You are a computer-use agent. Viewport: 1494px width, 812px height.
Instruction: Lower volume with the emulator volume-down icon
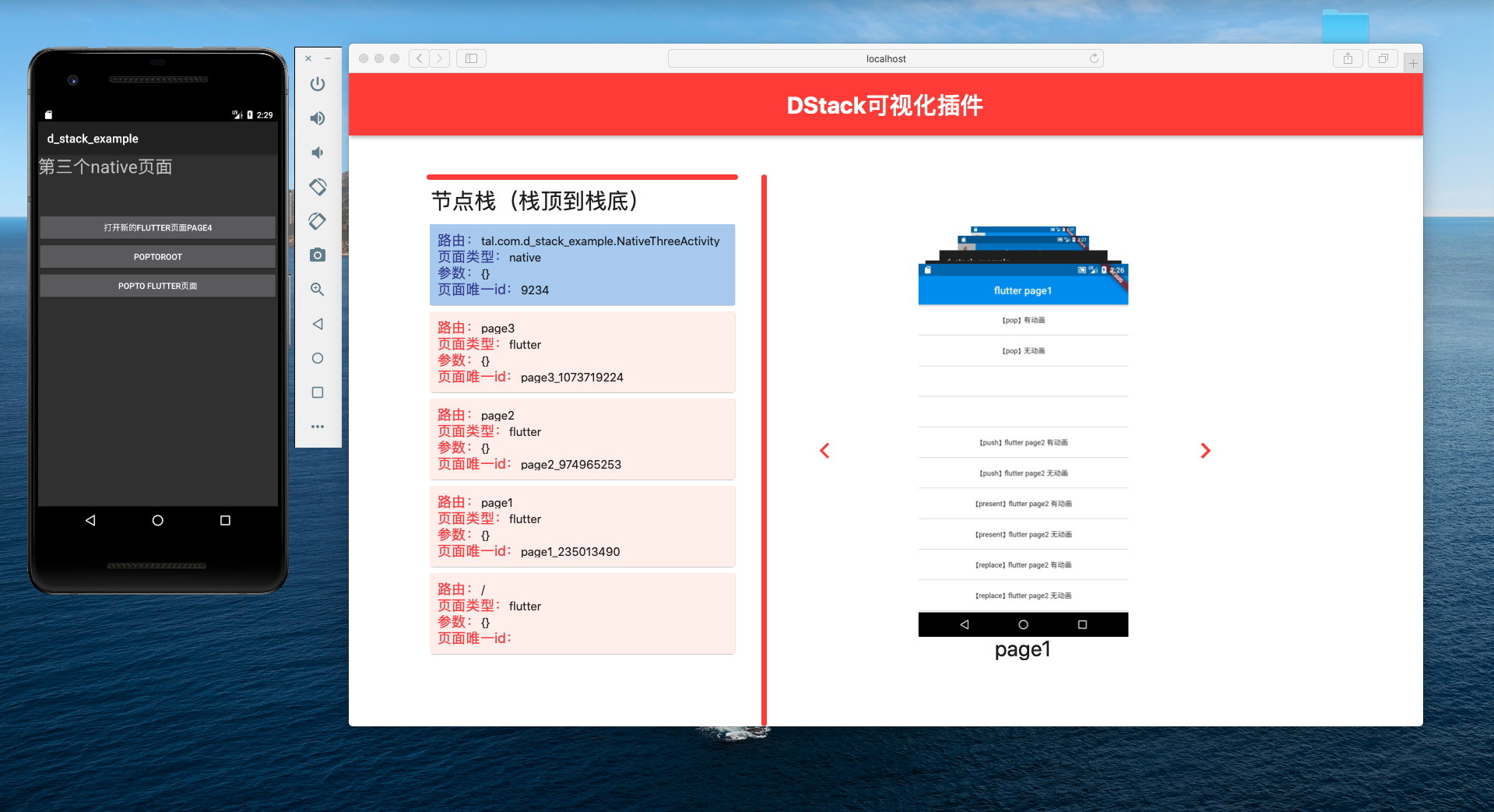[x=318, y=153]
